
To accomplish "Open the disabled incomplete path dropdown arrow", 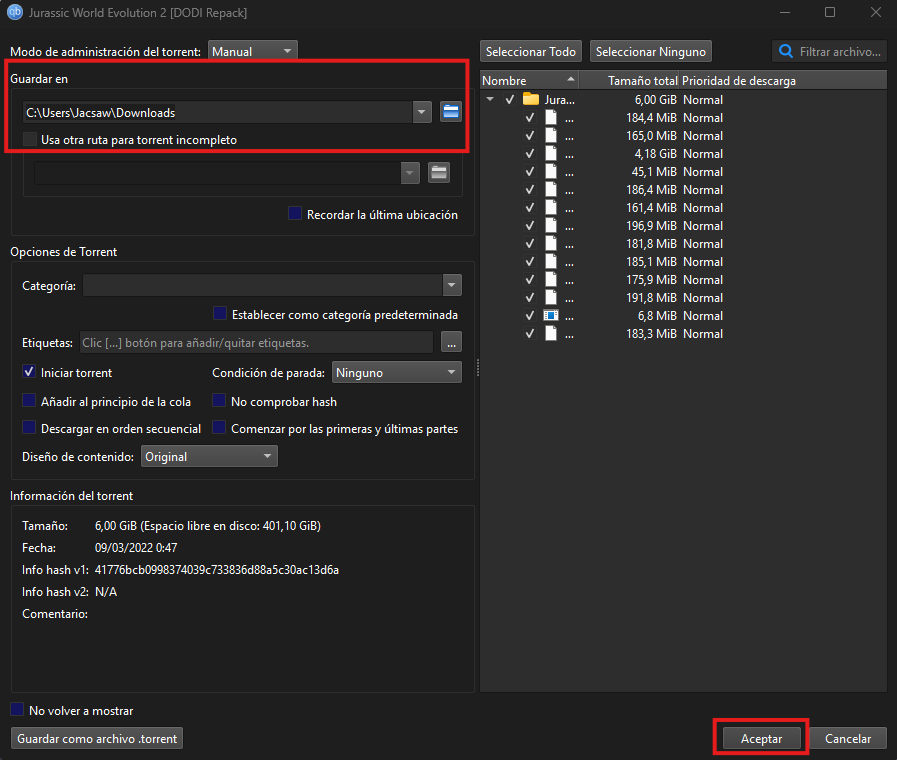I will [410, 173].
